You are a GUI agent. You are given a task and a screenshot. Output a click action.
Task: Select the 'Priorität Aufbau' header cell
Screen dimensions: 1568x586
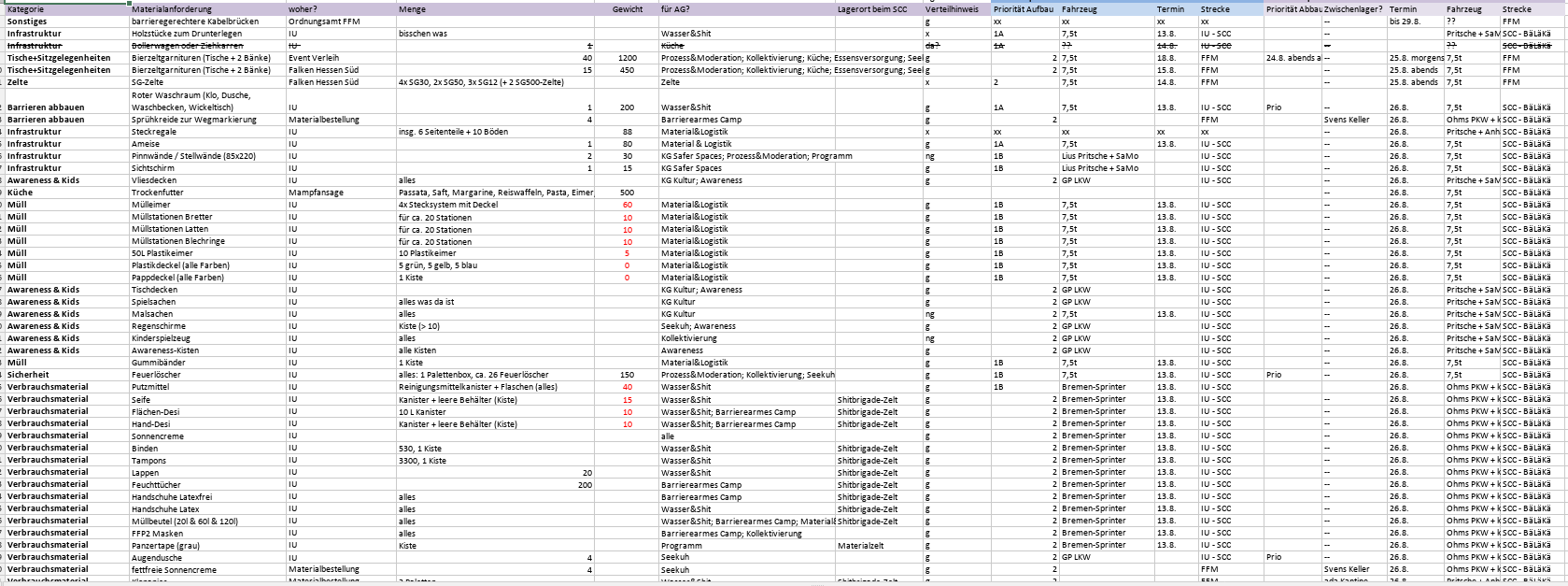click(x=1024, y=9)
